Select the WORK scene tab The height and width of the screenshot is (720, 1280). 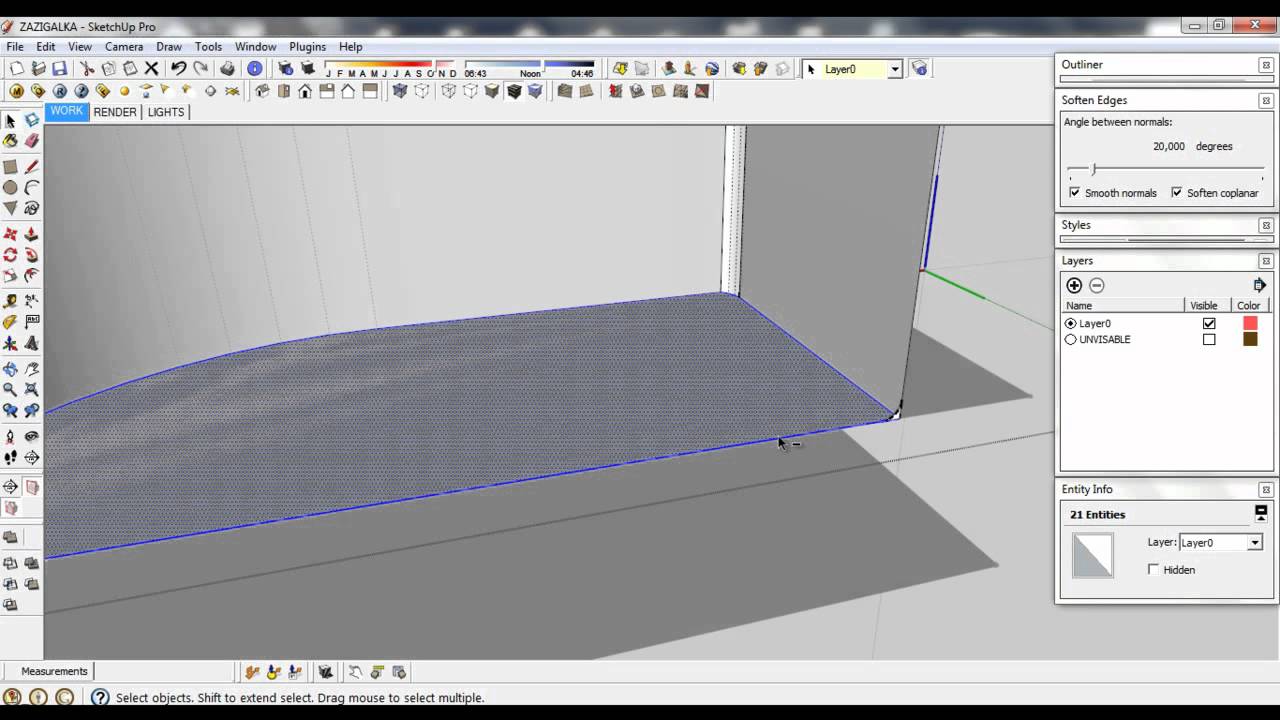click(x=67, y=111)
